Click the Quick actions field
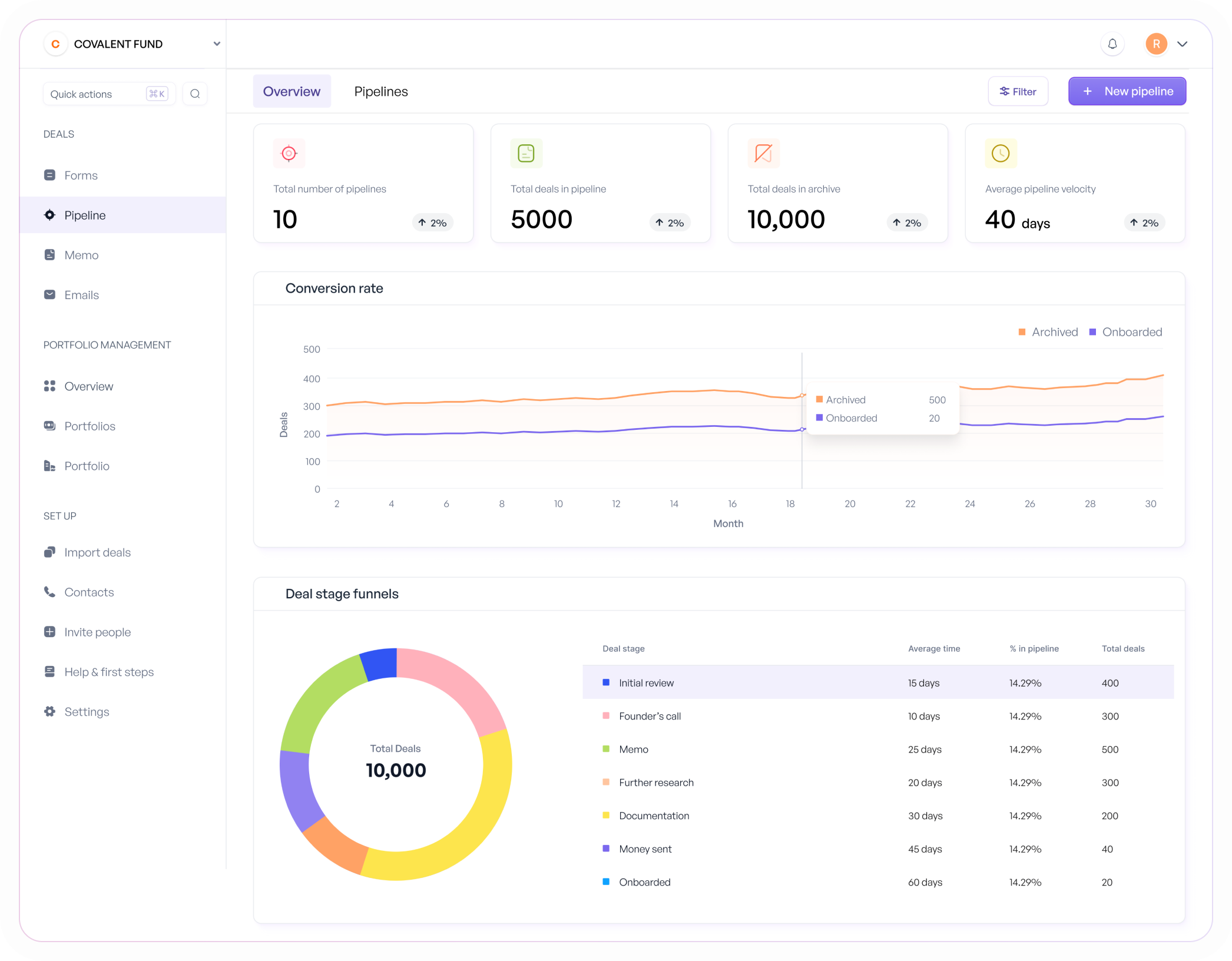 [x=110, y=94]
